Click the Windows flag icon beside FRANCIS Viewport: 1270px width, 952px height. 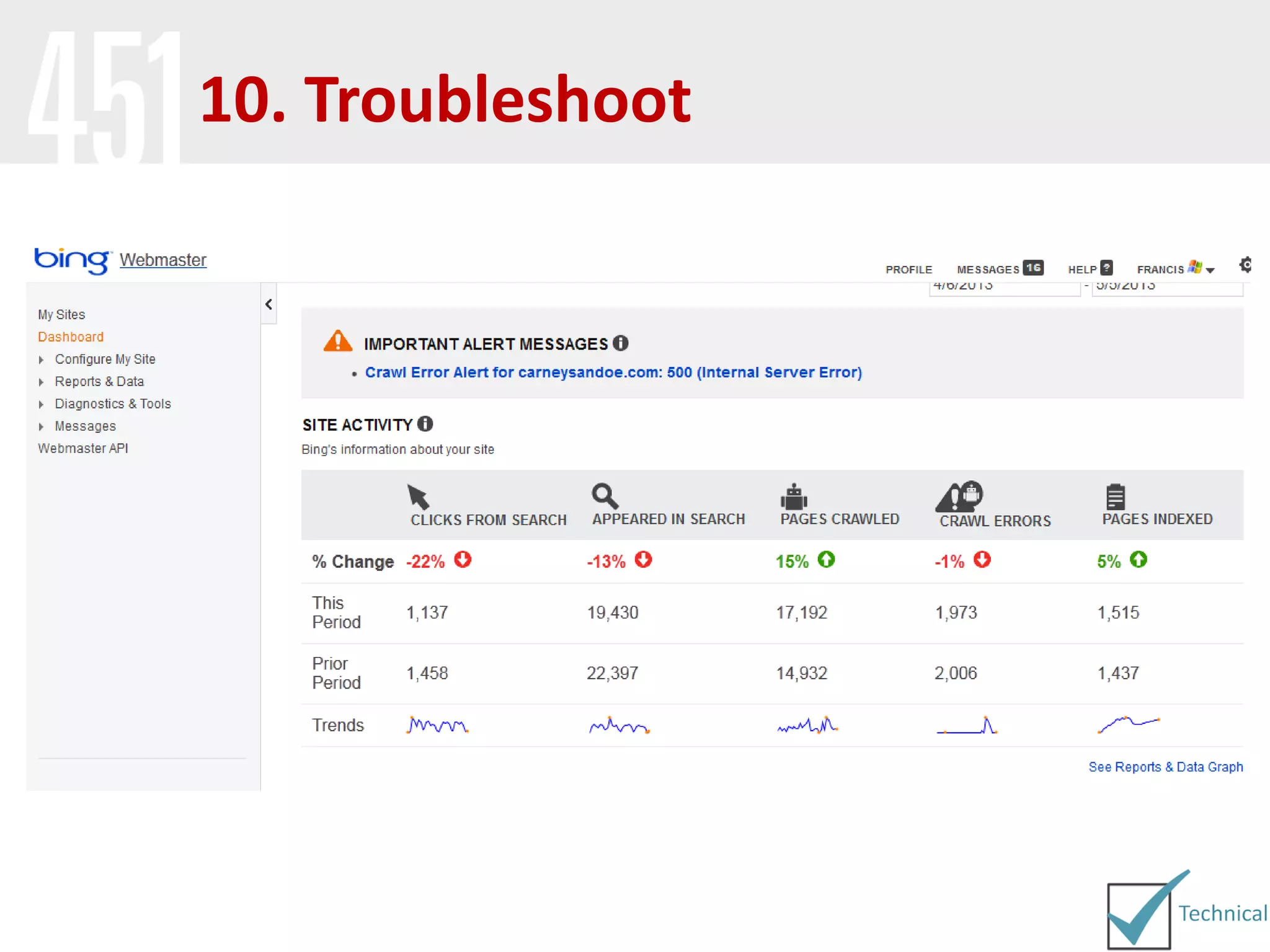click(x=1195, y=267)
